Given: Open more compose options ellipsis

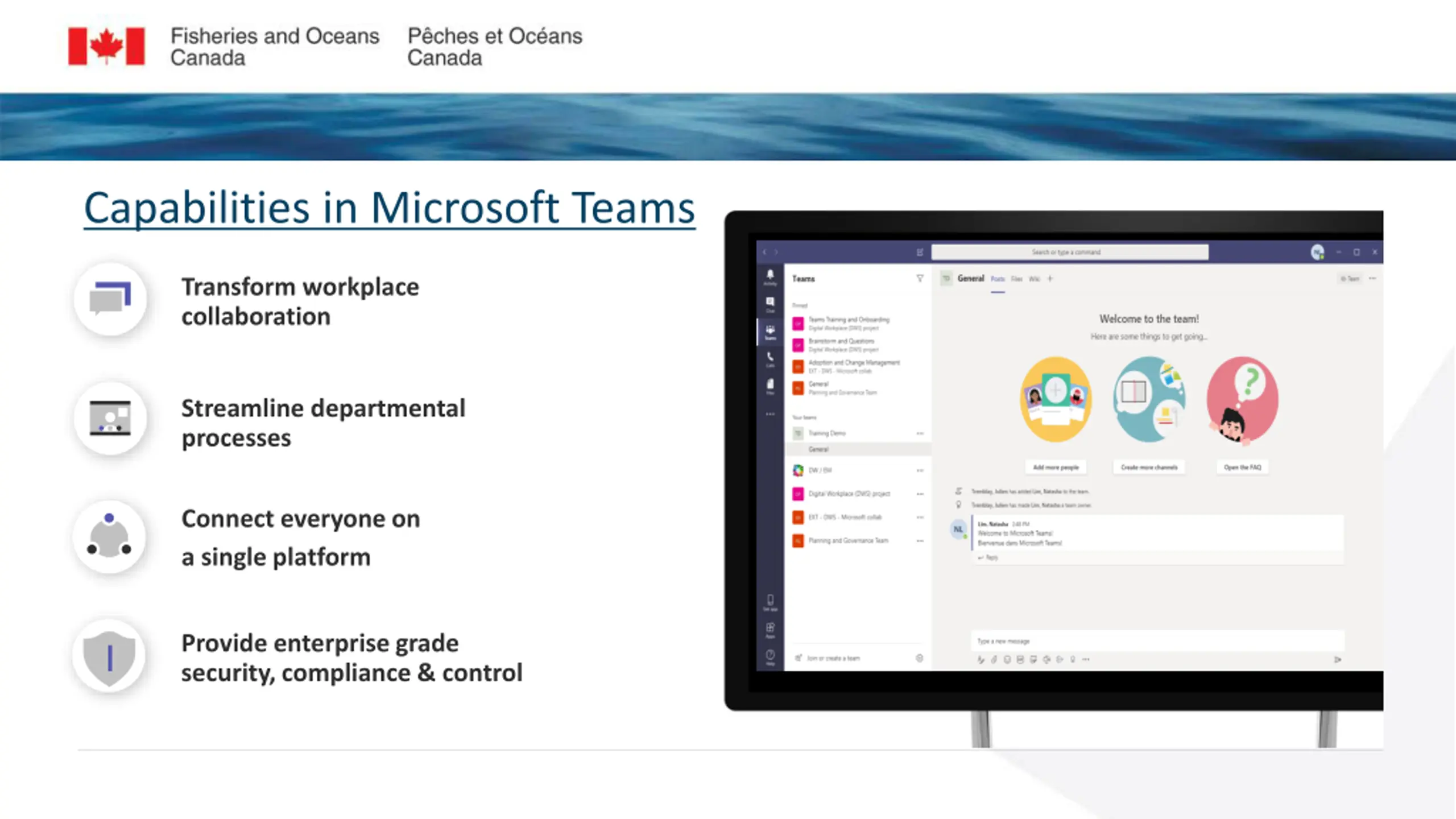Looking at the screenshot, I should [1086, 660].
